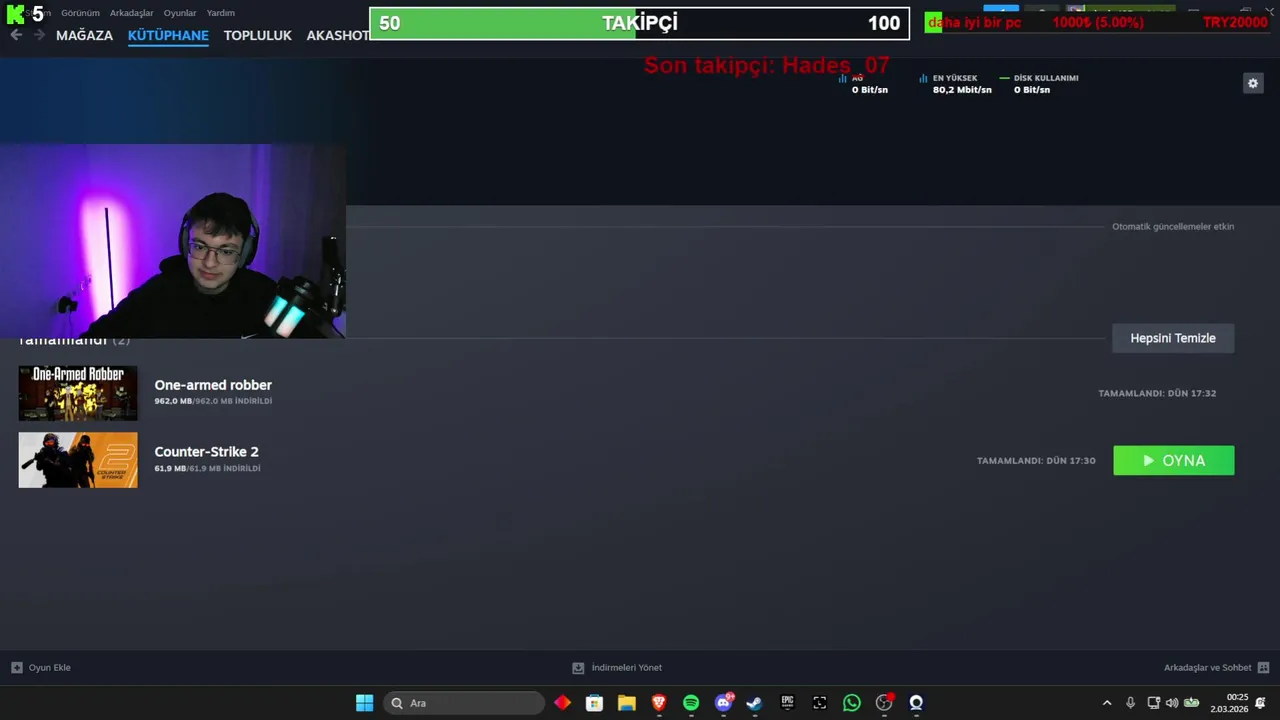
Task: Open the TOPLULUK tab
Action: point(257,35)
